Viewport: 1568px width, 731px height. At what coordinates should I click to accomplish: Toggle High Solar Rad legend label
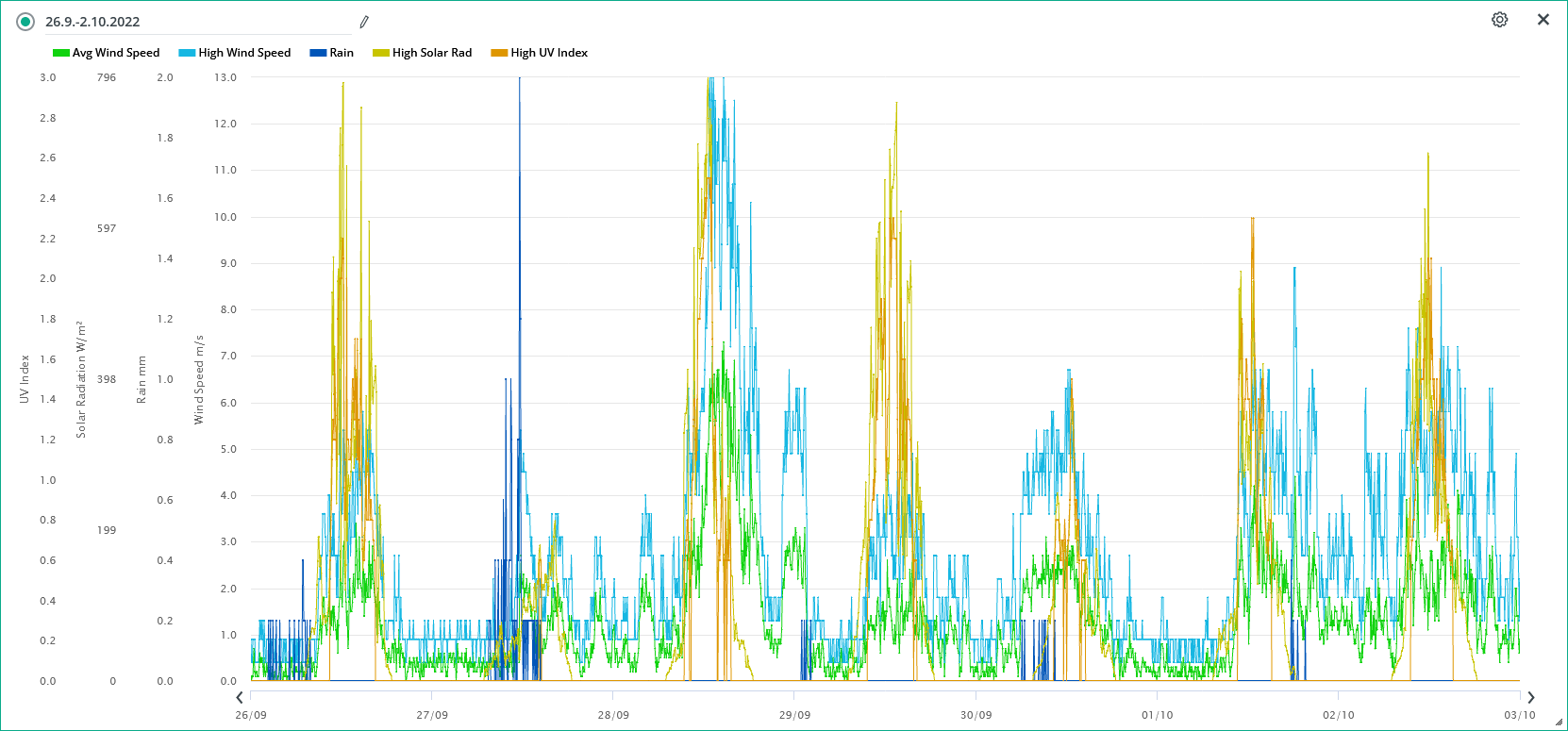pyautogui.click(x=432, y=53)
